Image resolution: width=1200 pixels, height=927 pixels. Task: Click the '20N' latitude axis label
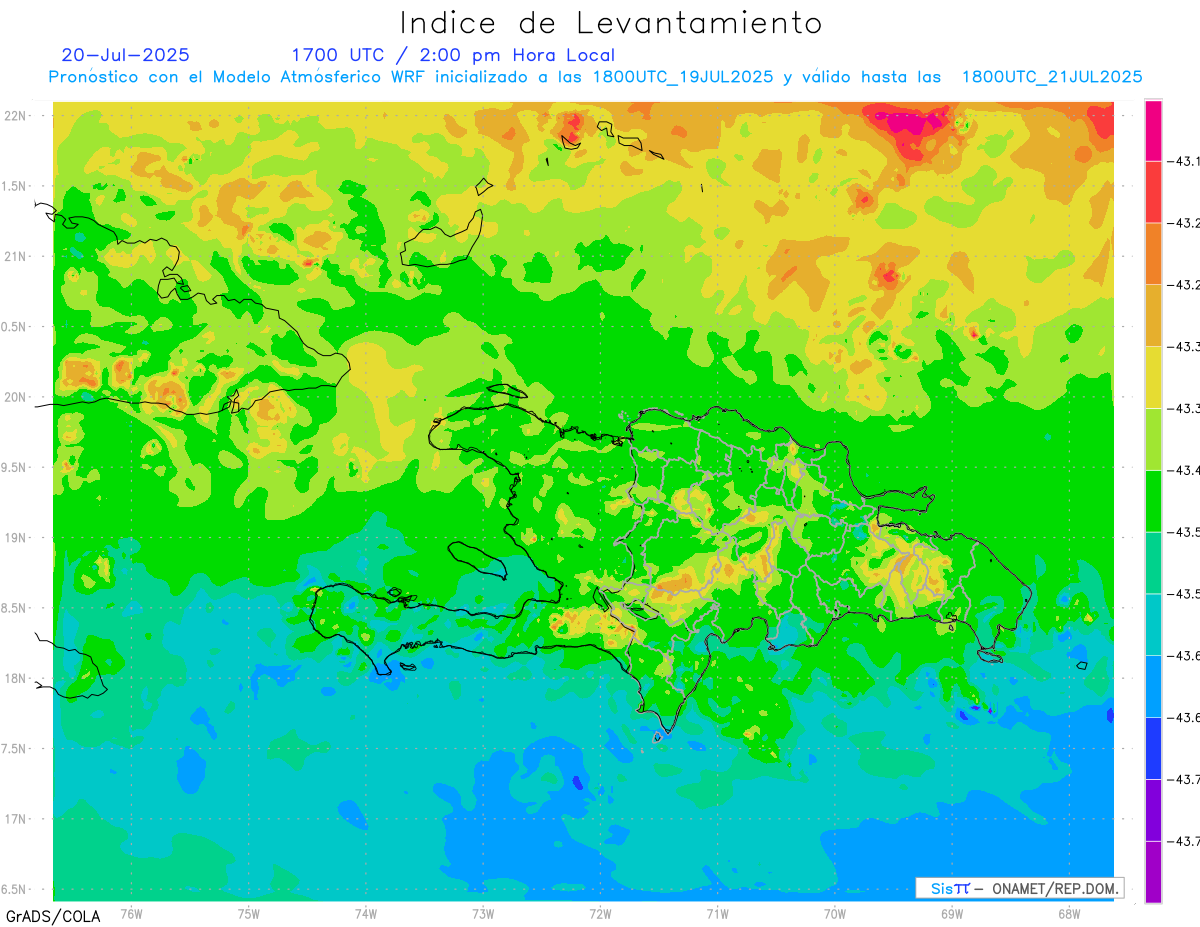(16, 397)
